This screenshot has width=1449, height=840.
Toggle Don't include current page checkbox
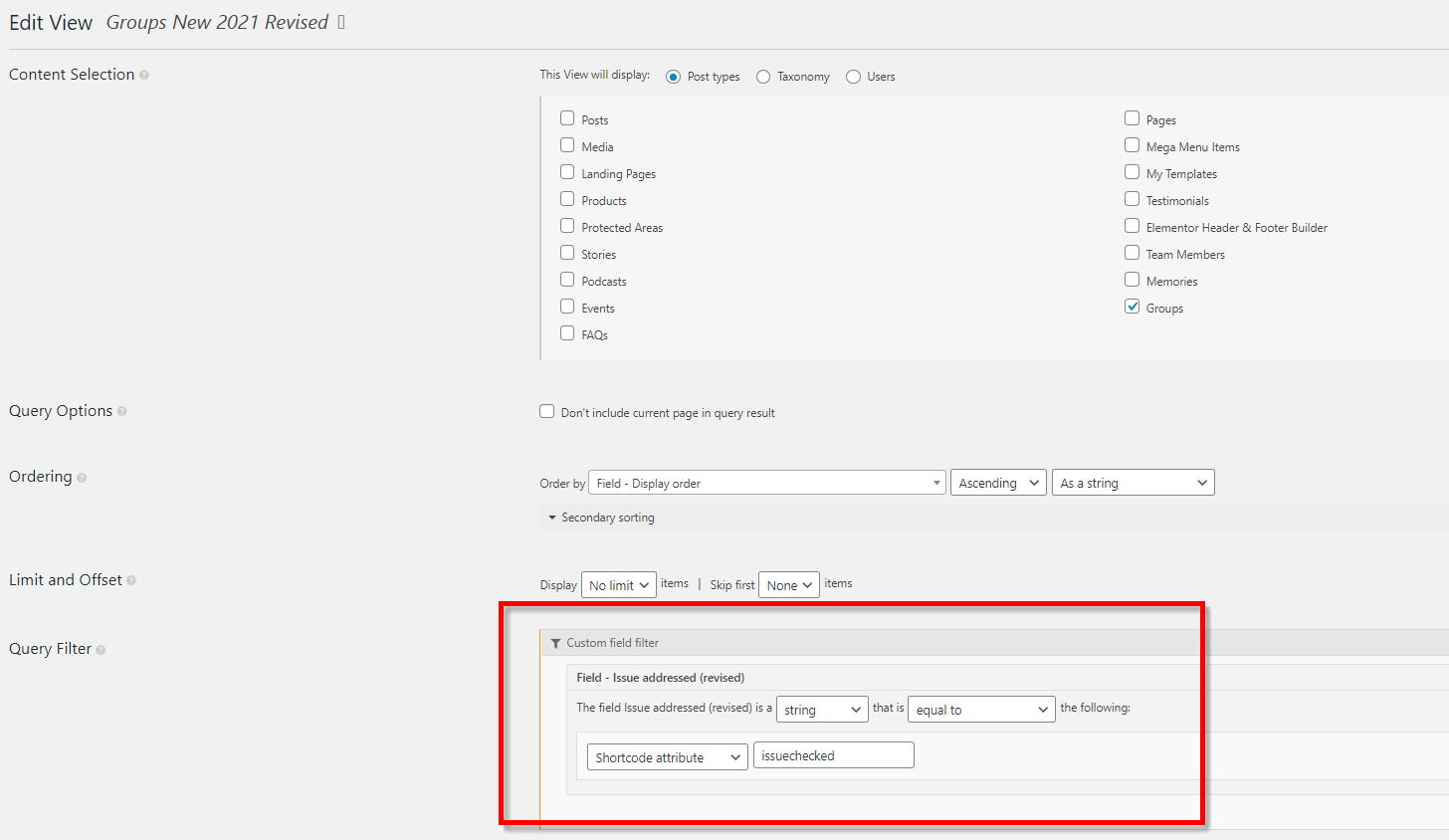(x=546, y=411)
